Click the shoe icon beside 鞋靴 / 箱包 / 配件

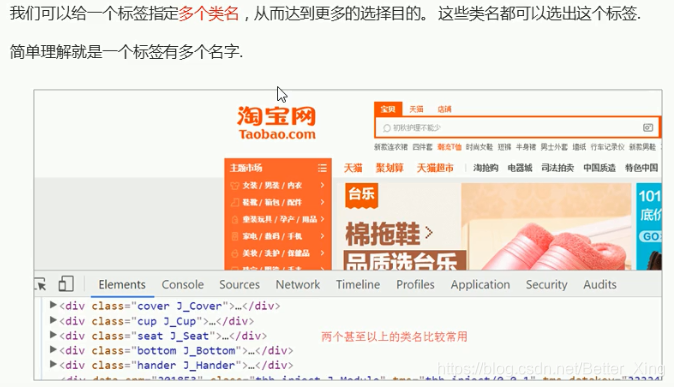(x=235, y=202)
